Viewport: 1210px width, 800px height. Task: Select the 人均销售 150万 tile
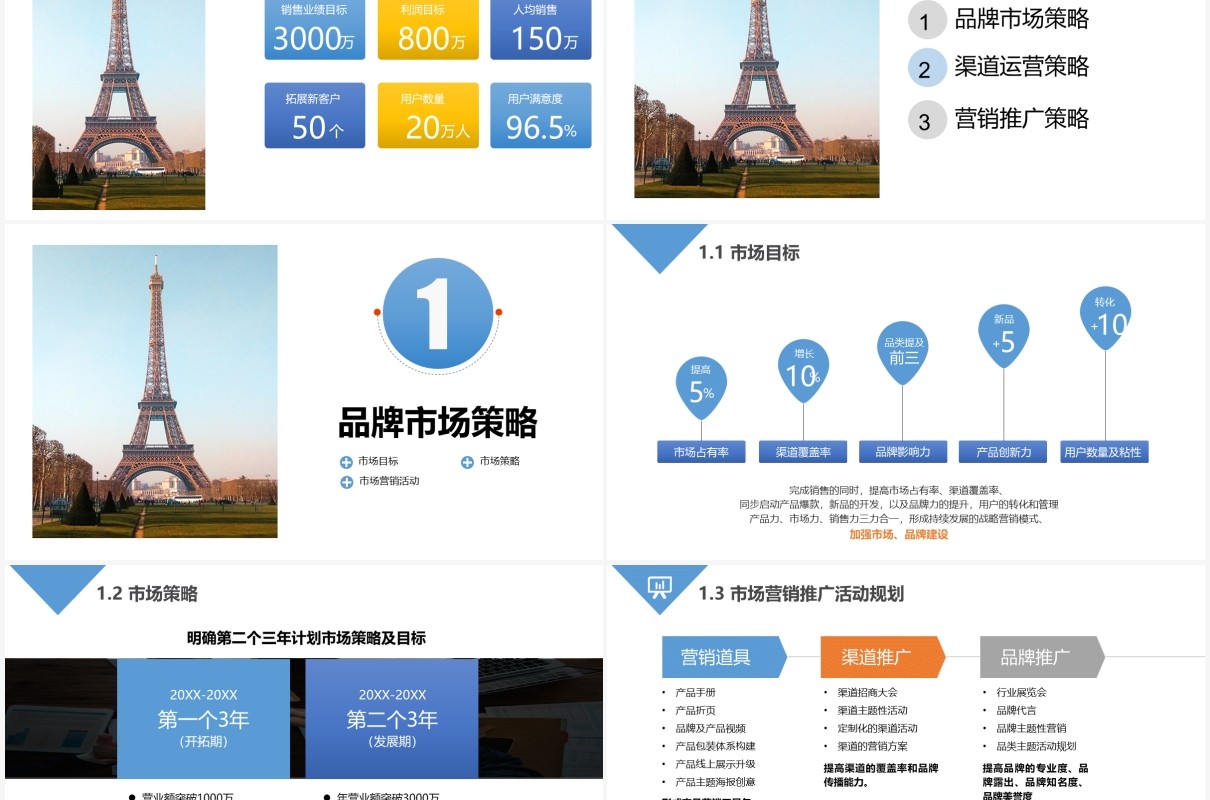pos(541,29)
